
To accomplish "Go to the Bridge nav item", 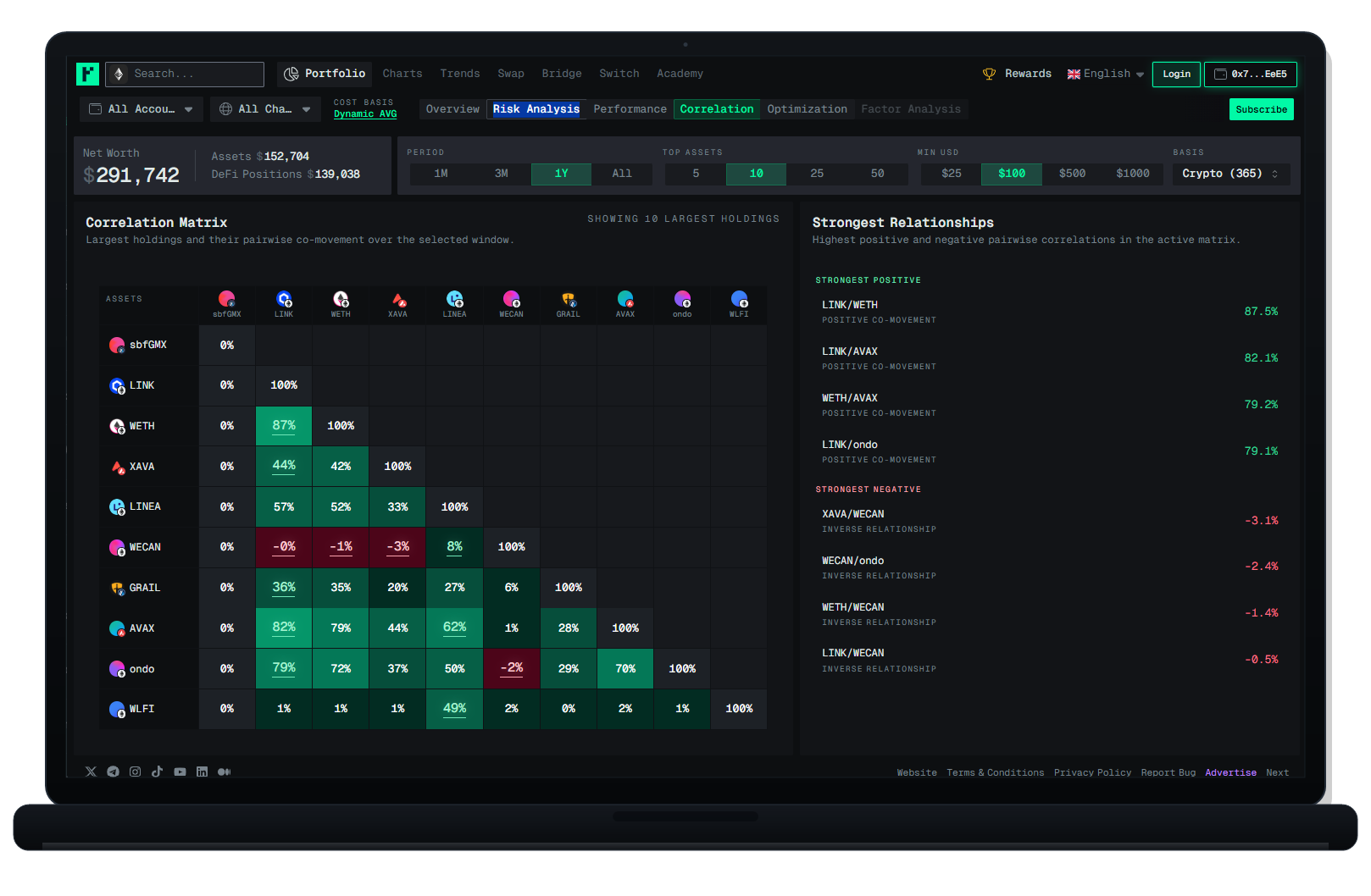I will tap(562, 74).
